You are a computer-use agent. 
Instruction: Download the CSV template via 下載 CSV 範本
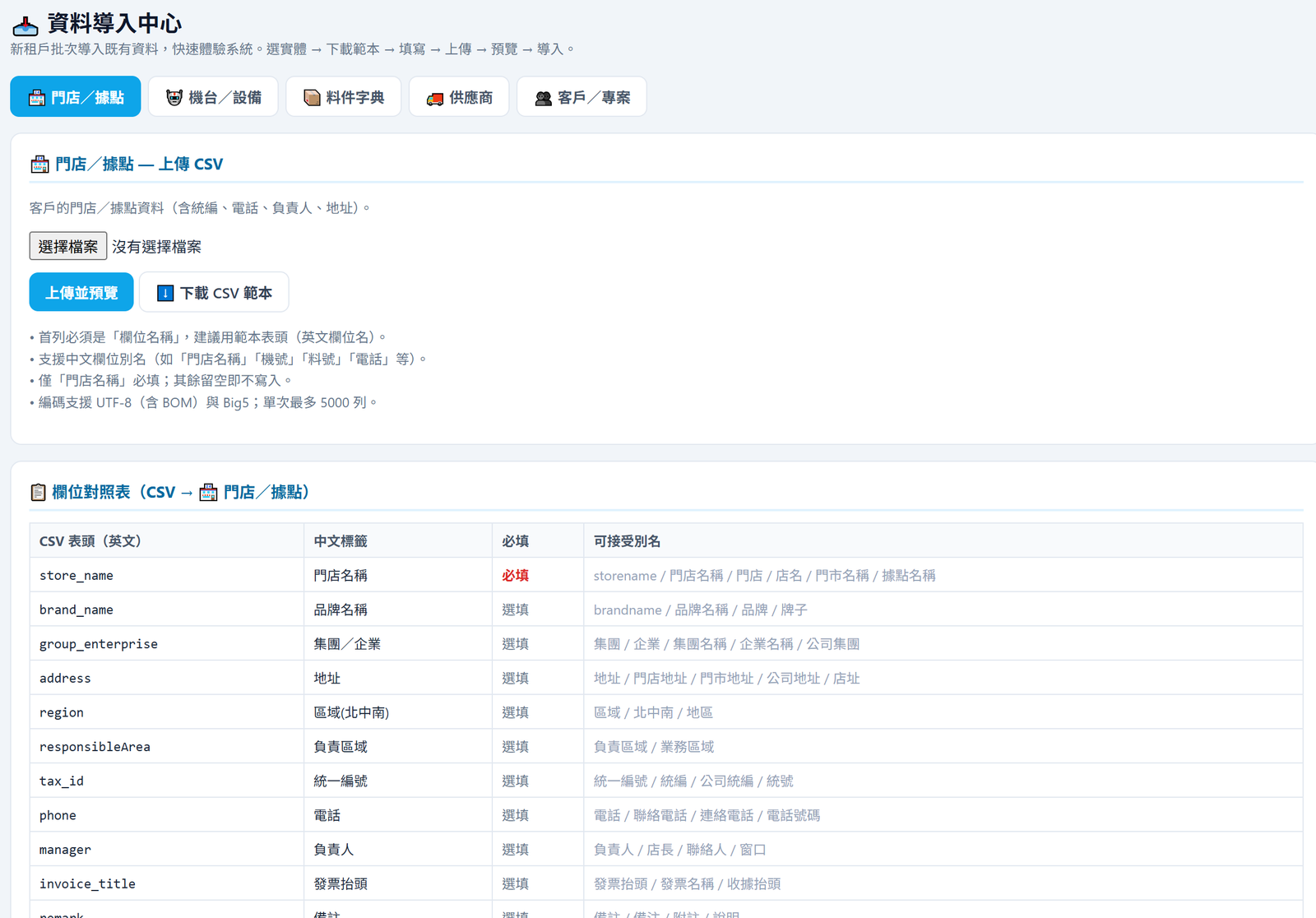[214, 292]
